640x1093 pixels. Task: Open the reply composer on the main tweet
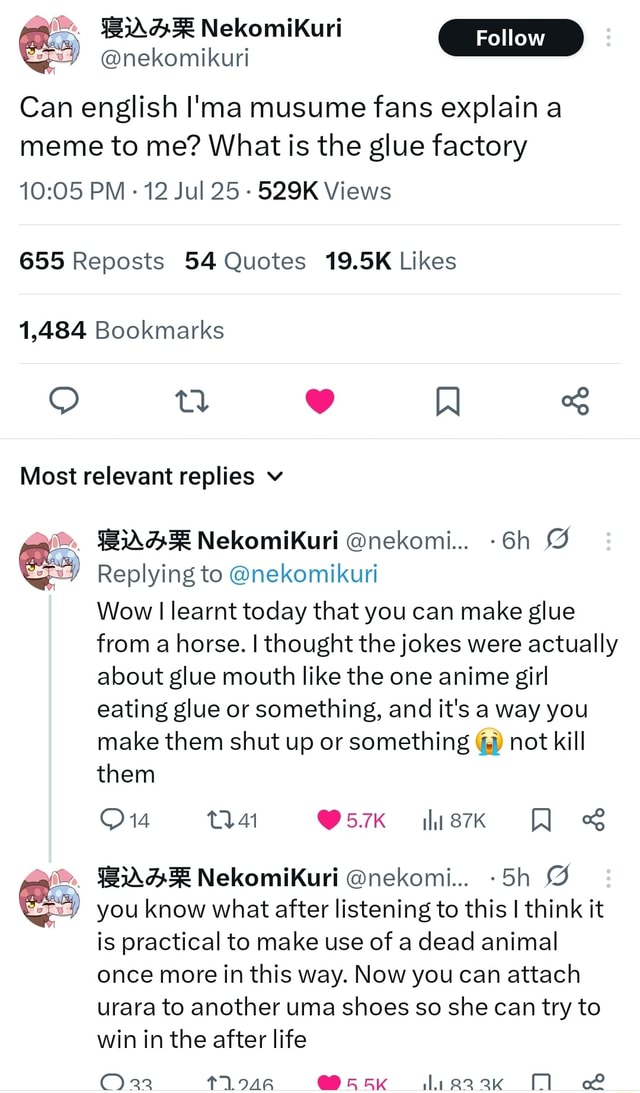(64, 400)
